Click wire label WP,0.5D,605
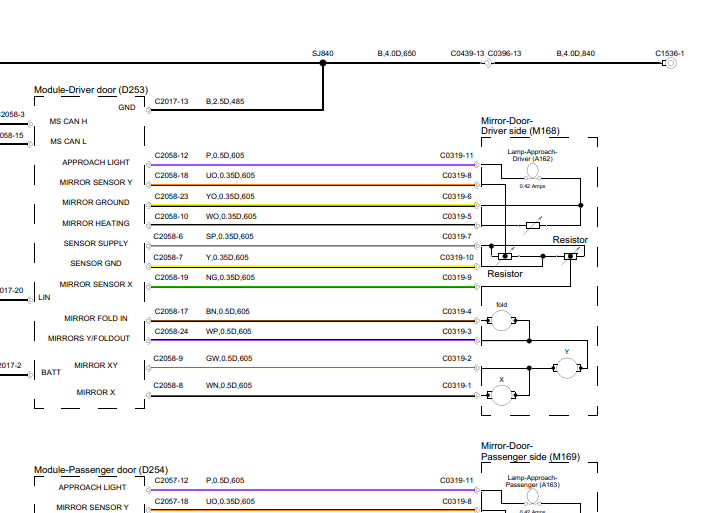710x513 pixels. click(x=228, y=331)
